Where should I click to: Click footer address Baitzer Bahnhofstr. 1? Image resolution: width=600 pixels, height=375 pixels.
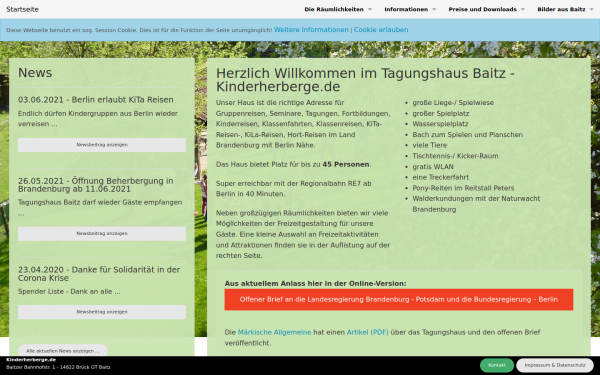tap(58, 367)
